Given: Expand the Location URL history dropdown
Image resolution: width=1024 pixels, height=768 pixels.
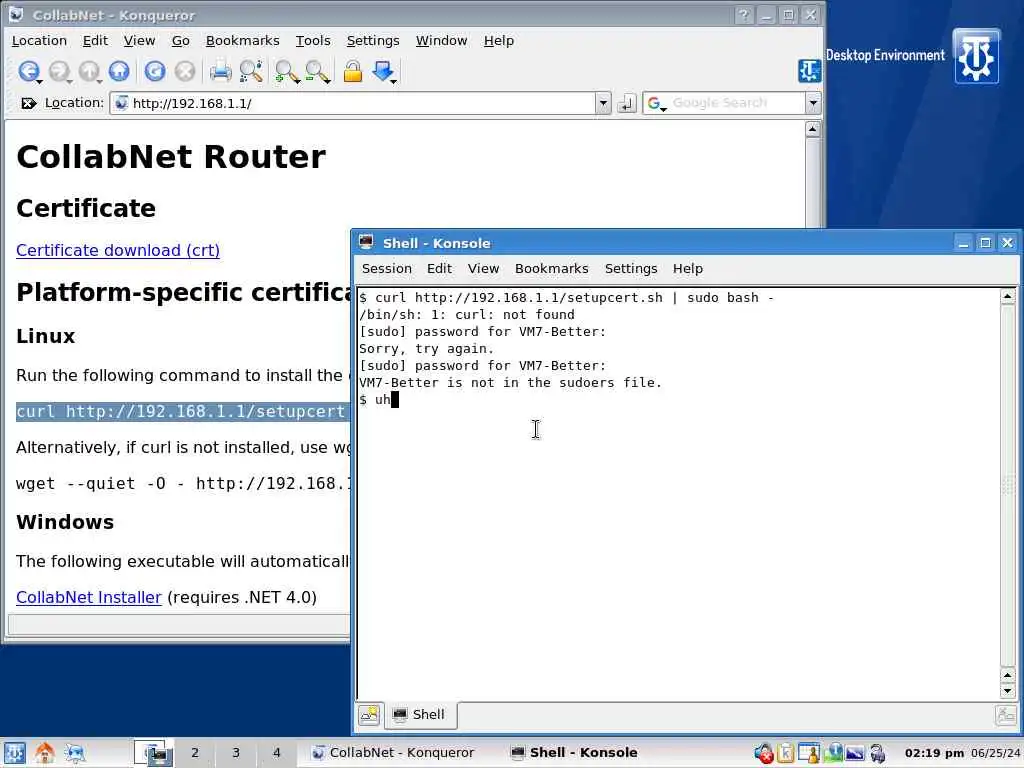Looking at the screenshot, I should [603, 103].
